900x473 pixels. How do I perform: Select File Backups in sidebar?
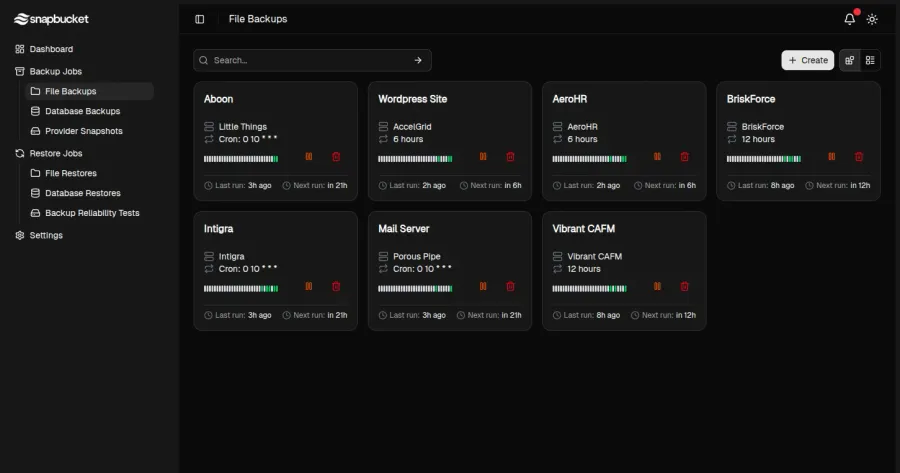pyautogui.click(x=90, y=91)
